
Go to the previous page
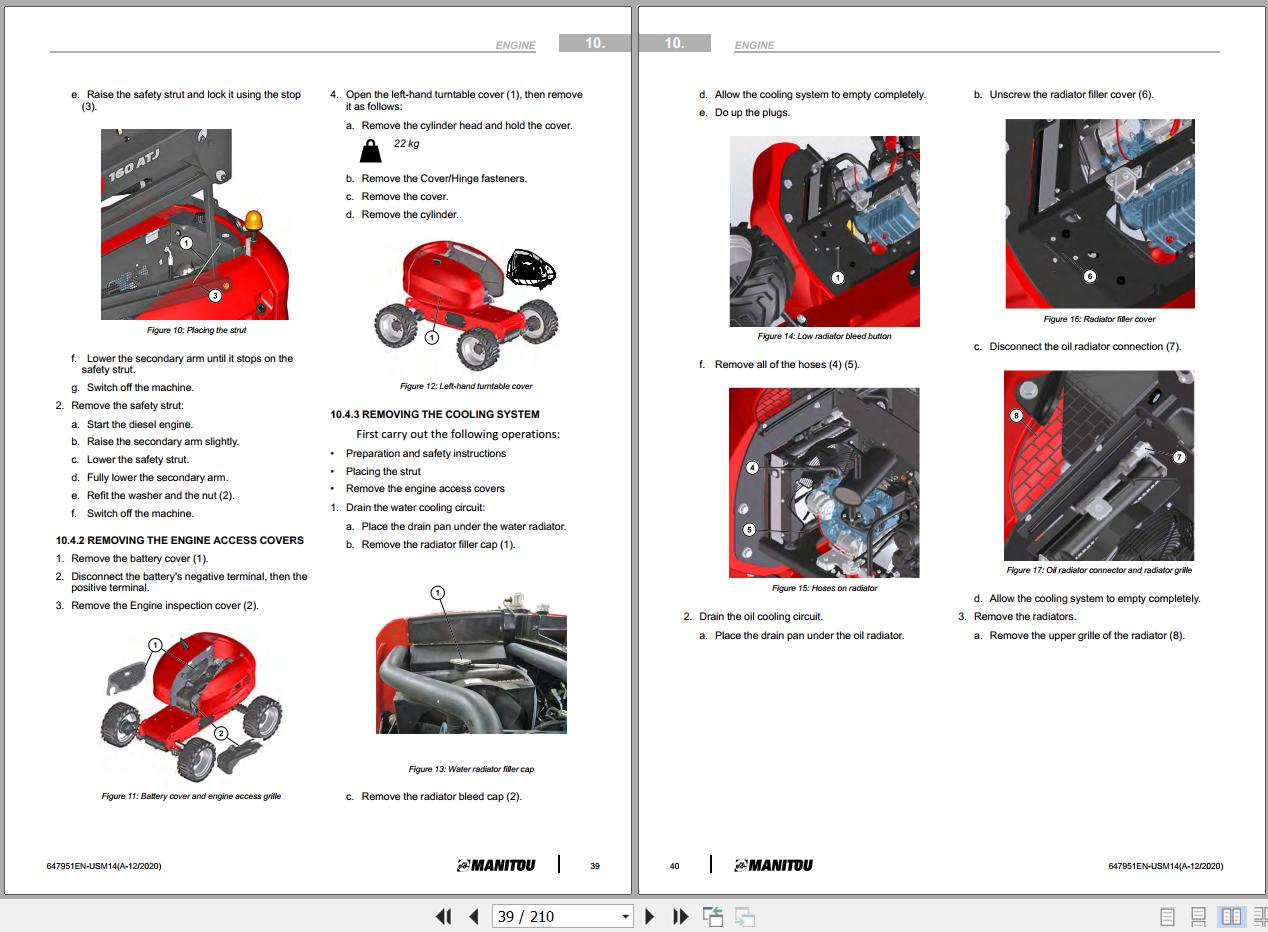point(474,916)
